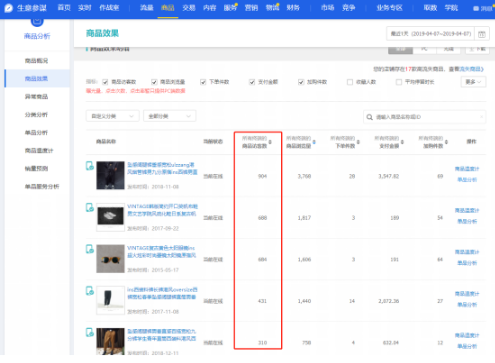The image size is (495, 363).
Task: Sort by 商品浏览量 using its sort arrows
Action: (x=314, y=142)
